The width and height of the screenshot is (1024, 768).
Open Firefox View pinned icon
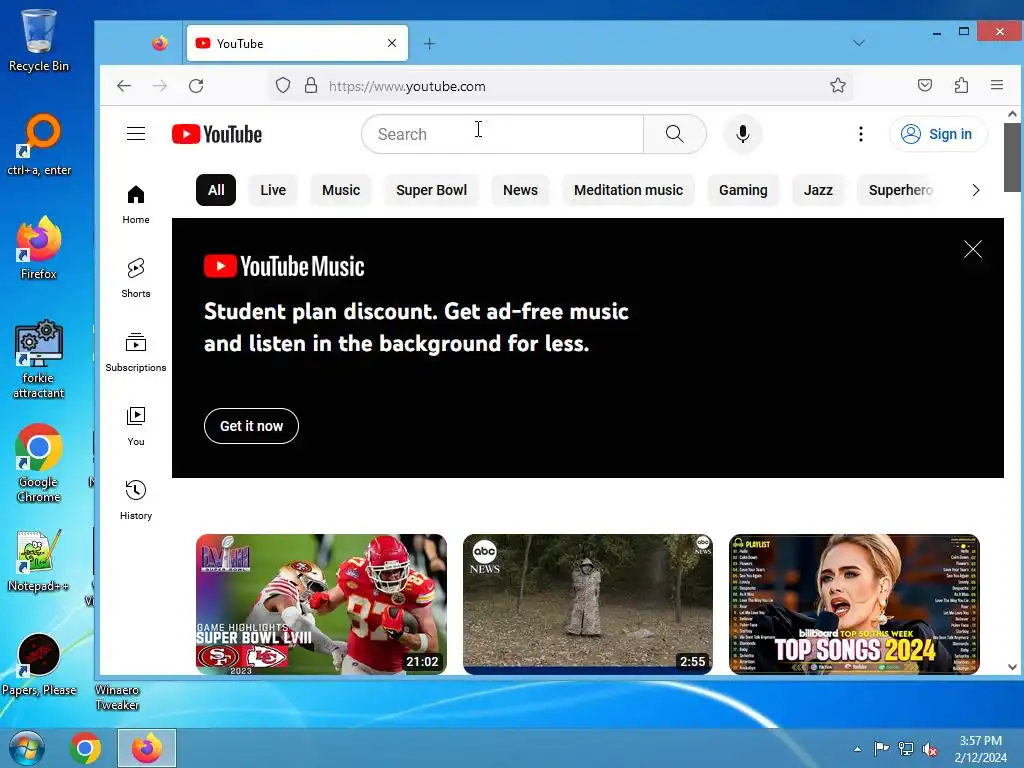pos(160,43)
